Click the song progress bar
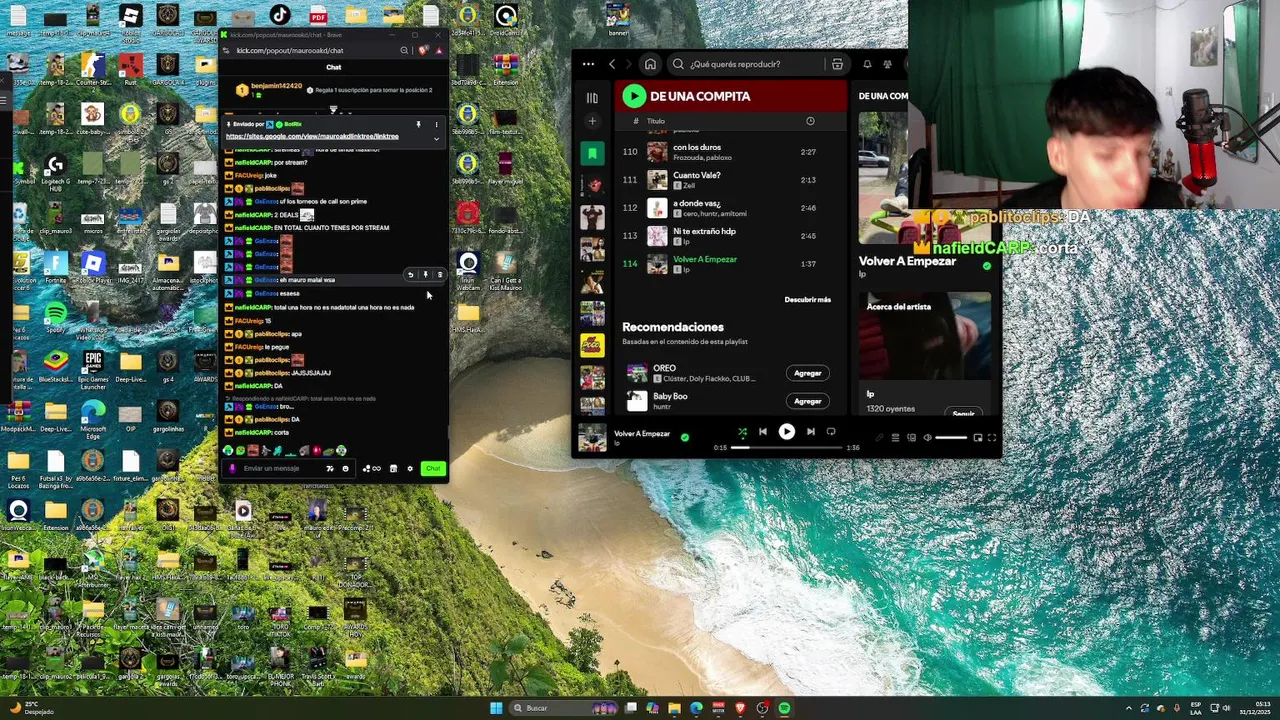The height and width of the screenshot is (720, 1280). [788, 447]
